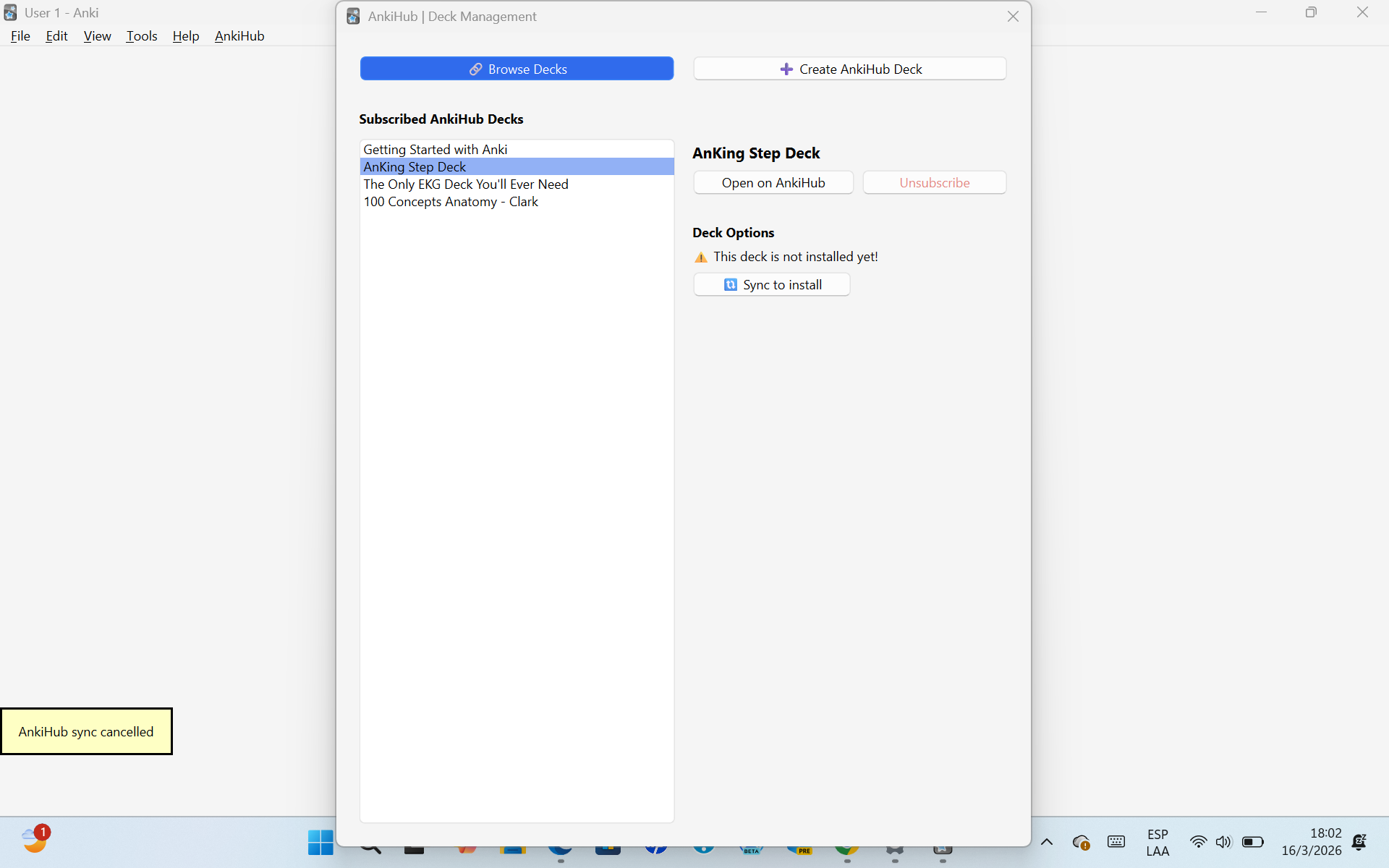Open the File menu

pos(20,35)
